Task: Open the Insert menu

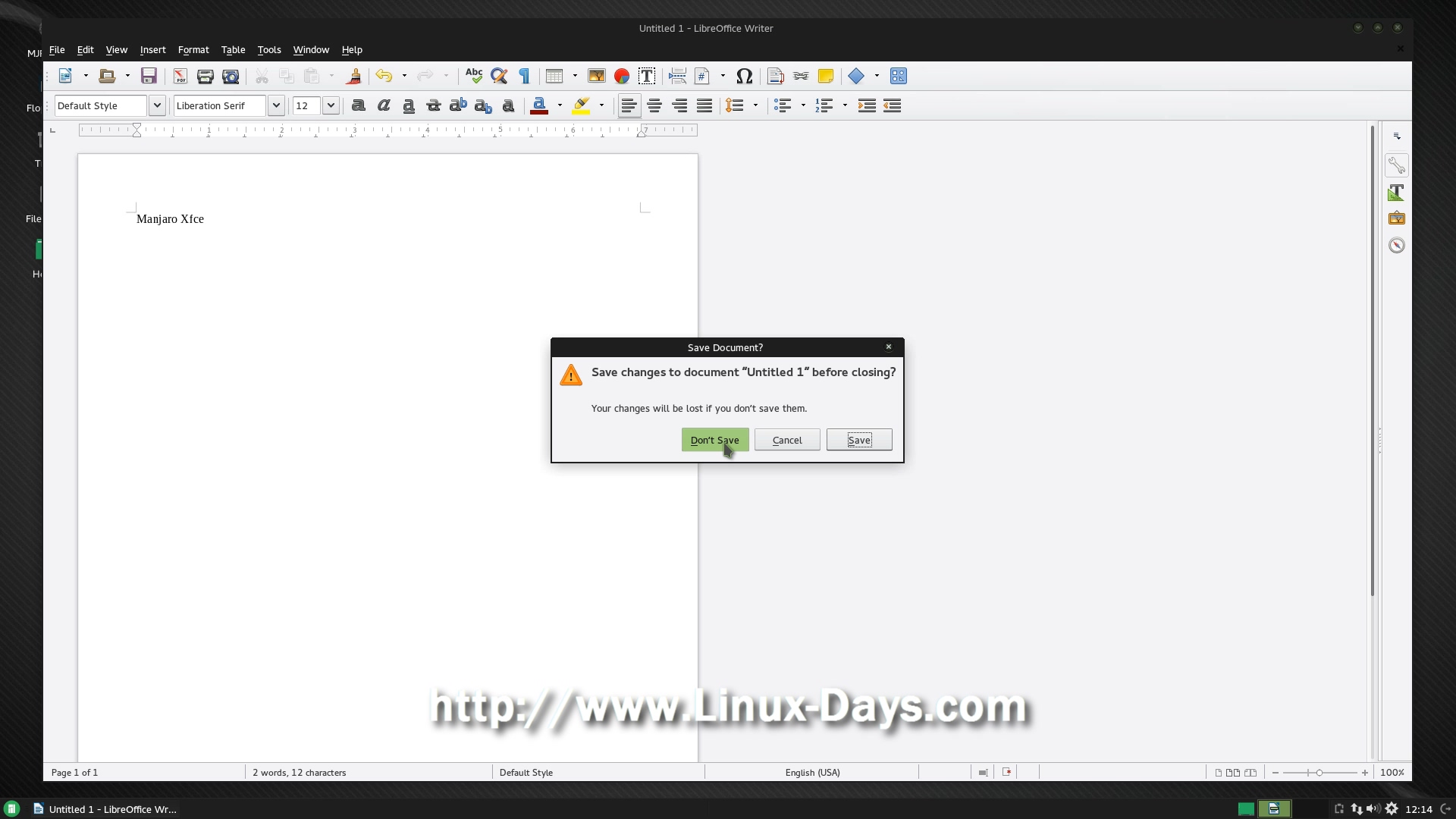Action: click(x=152, y=50)
